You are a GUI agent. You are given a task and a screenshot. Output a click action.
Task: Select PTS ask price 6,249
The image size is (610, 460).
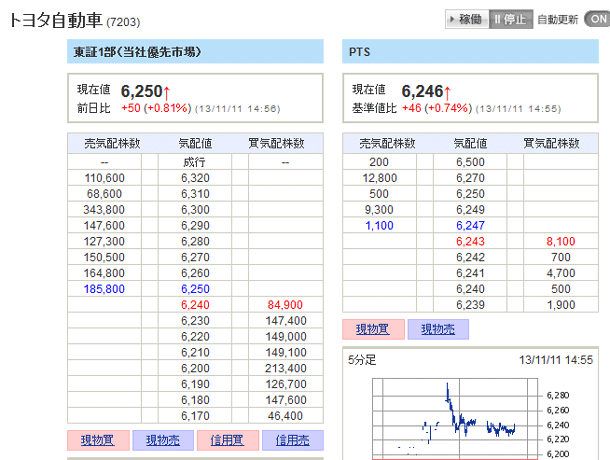[x=470, y=210]
